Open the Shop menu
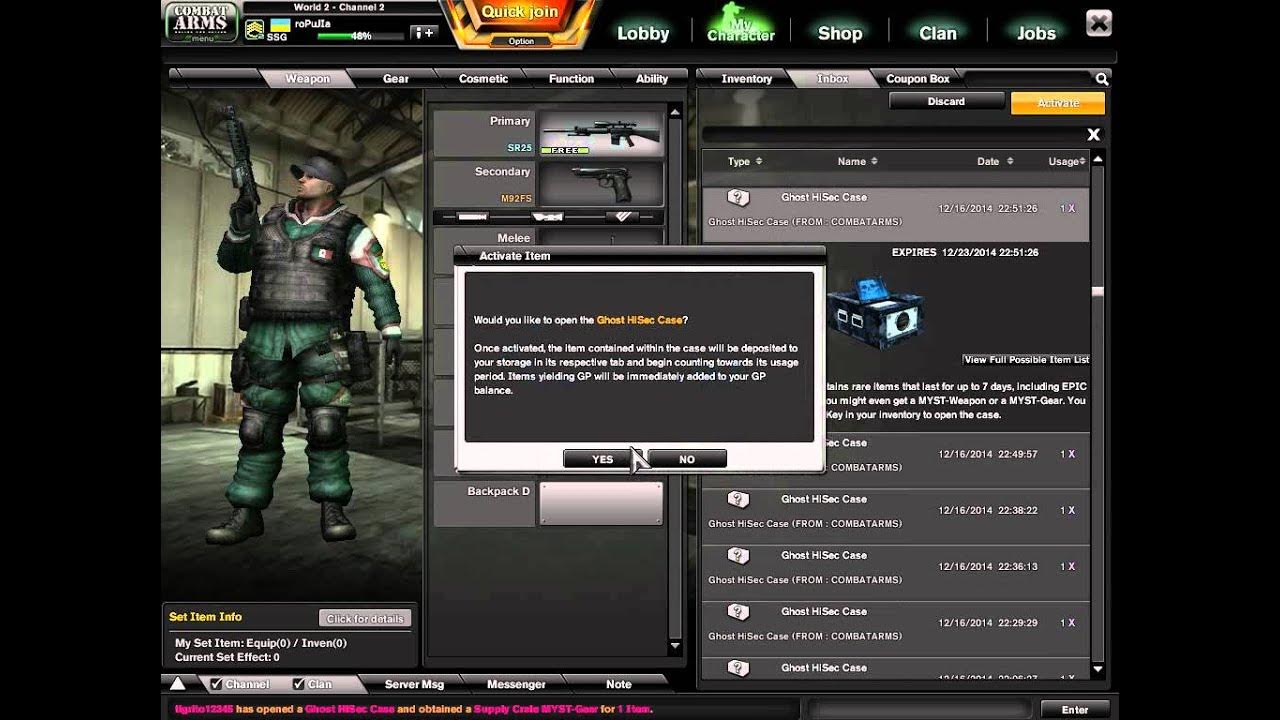1280x720 pixels. pos(840,33)
